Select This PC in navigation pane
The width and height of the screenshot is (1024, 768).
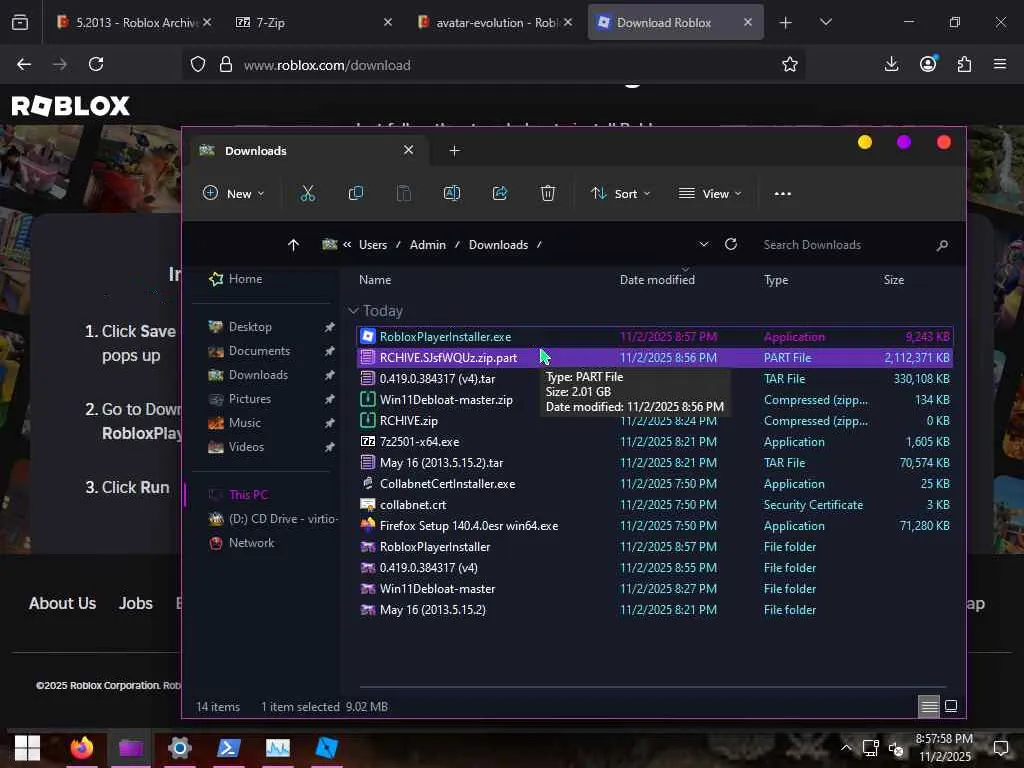click(x=248, y=494)
